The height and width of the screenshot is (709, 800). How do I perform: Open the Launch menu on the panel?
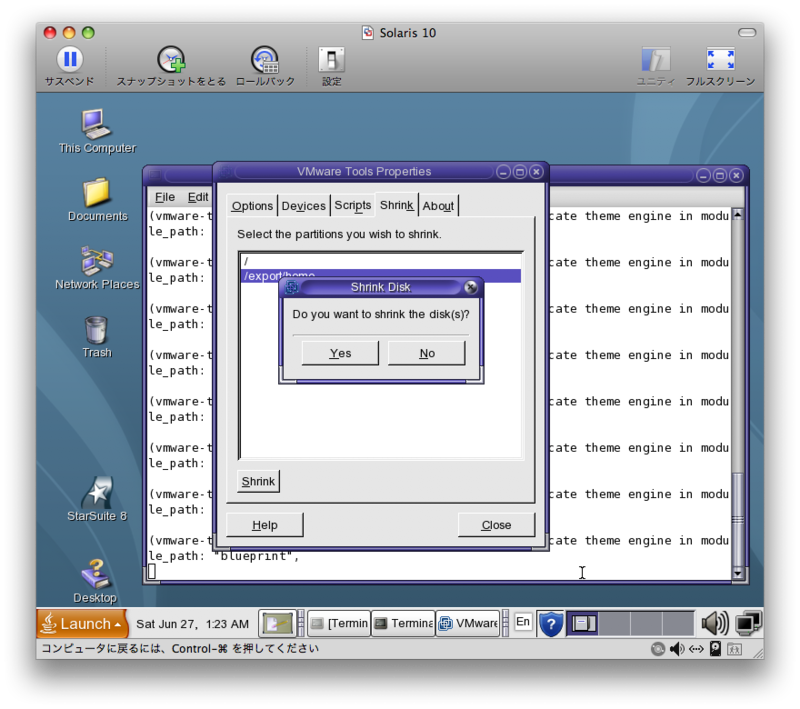point(82,623)
